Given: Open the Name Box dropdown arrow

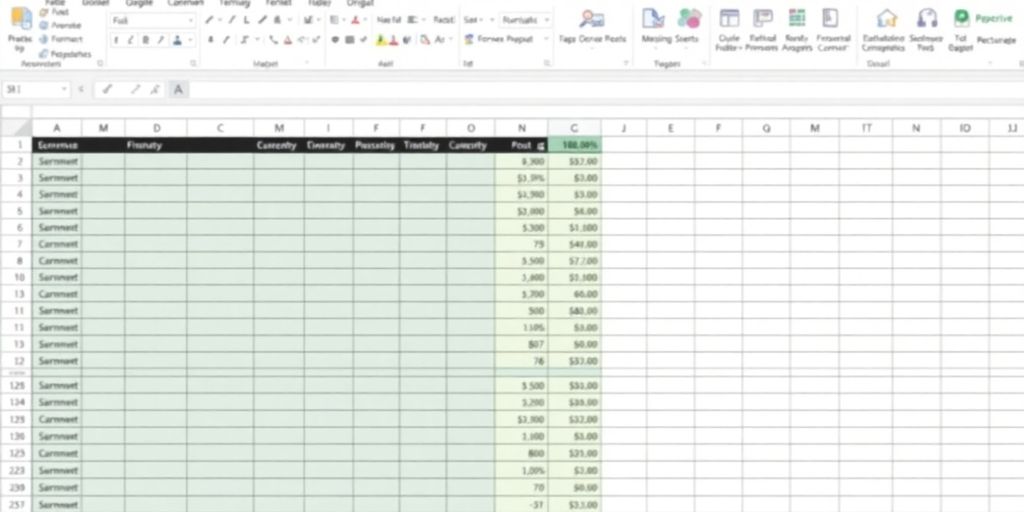Looking at the screenshot, I should point(65,89).
